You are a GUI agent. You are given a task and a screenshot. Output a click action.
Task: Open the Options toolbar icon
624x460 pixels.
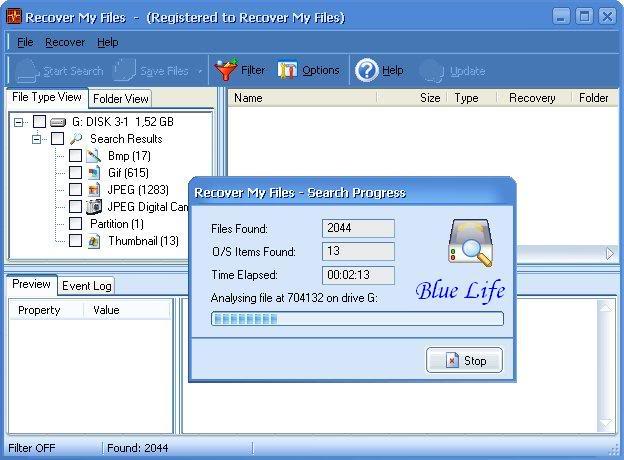[x=287, y=70]
